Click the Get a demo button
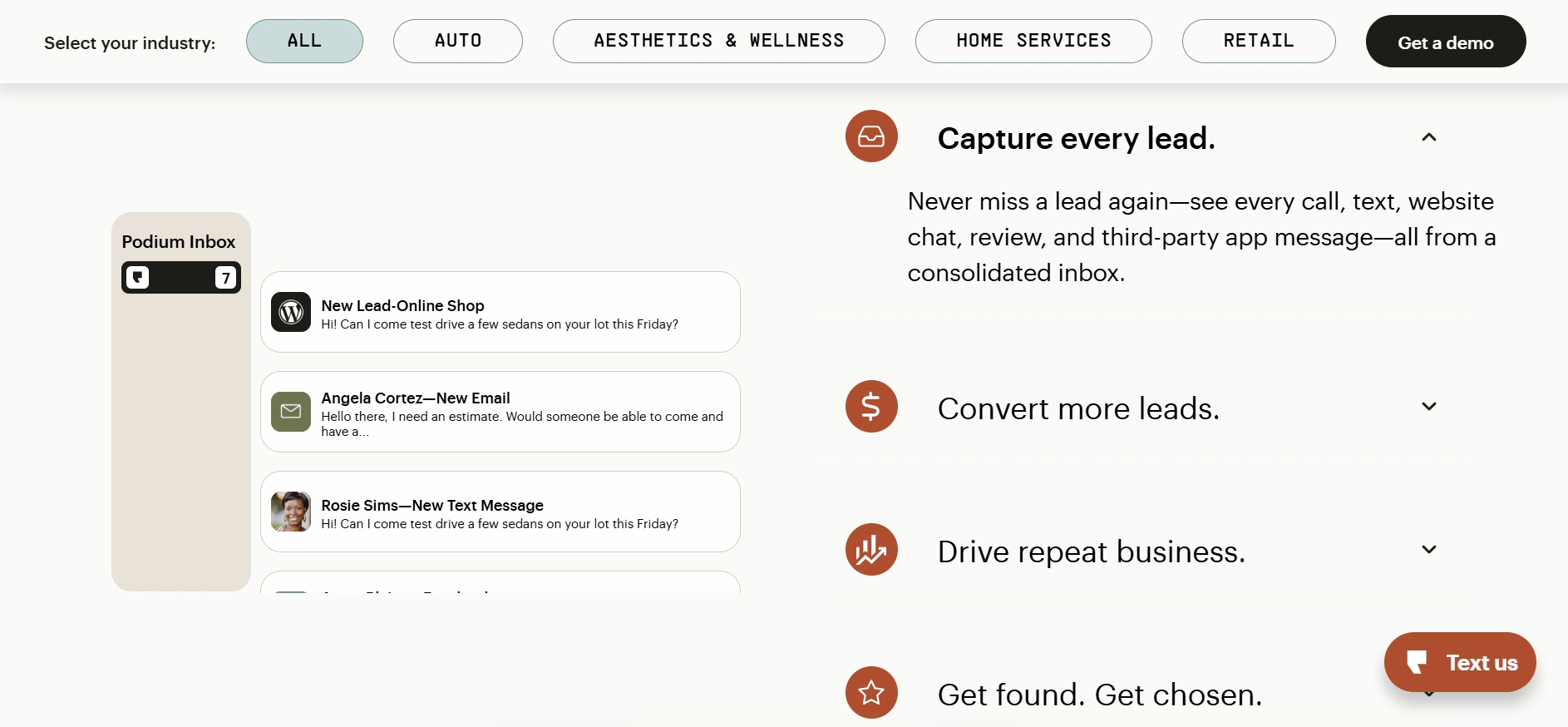1568x727 pixels. [1446, 42]
